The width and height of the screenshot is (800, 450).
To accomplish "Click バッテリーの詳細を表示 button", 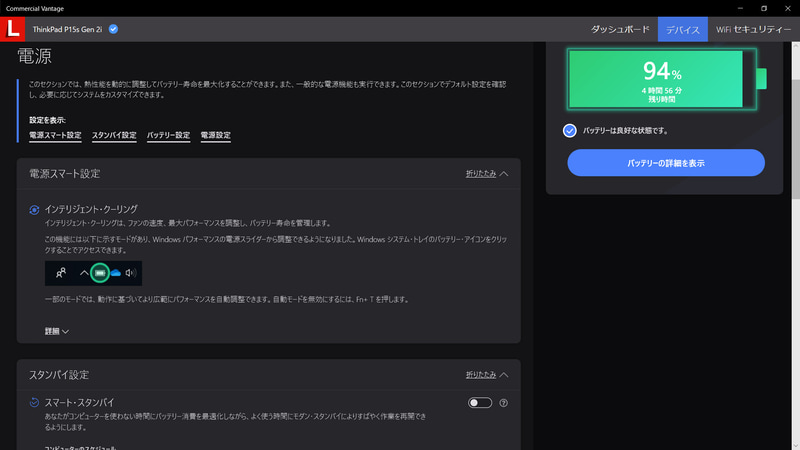I will (666, 163).
